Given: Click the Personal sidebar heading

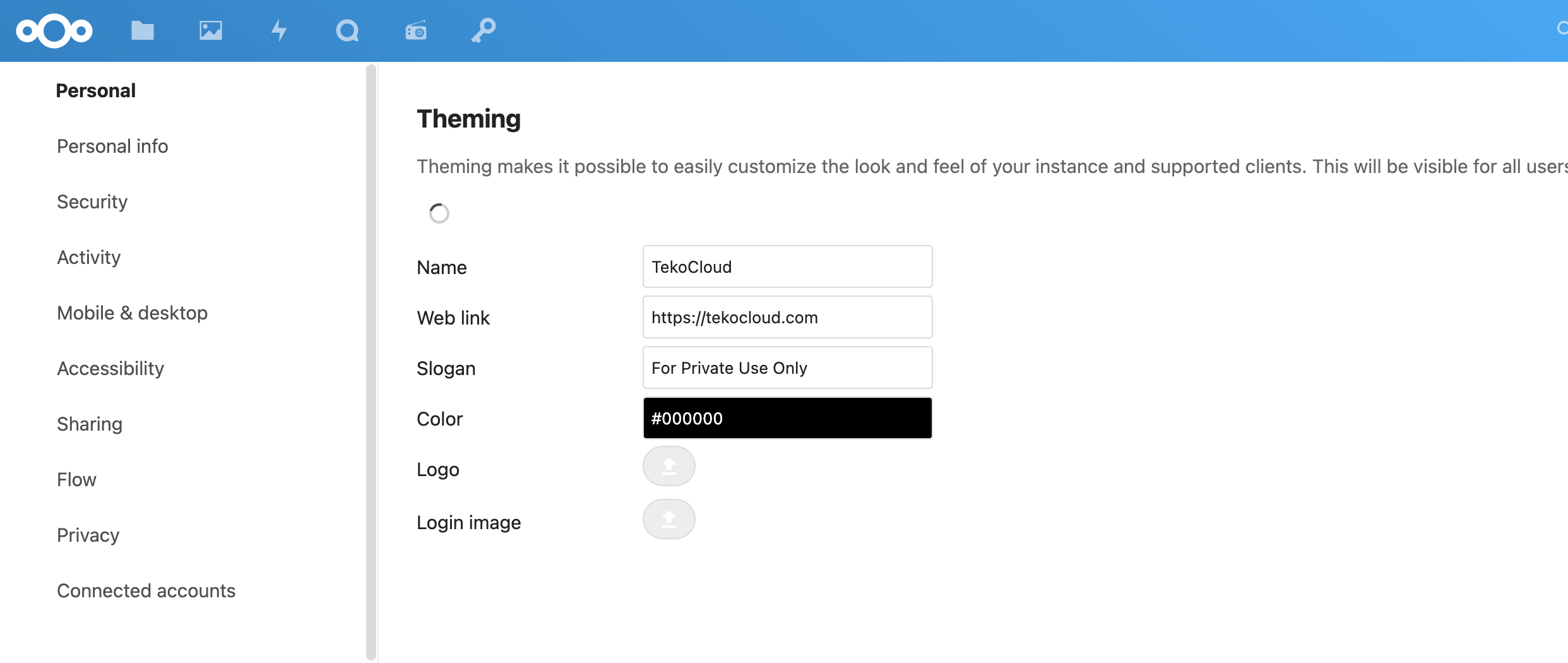Looking at the screenshot, I should pos(96,90).
